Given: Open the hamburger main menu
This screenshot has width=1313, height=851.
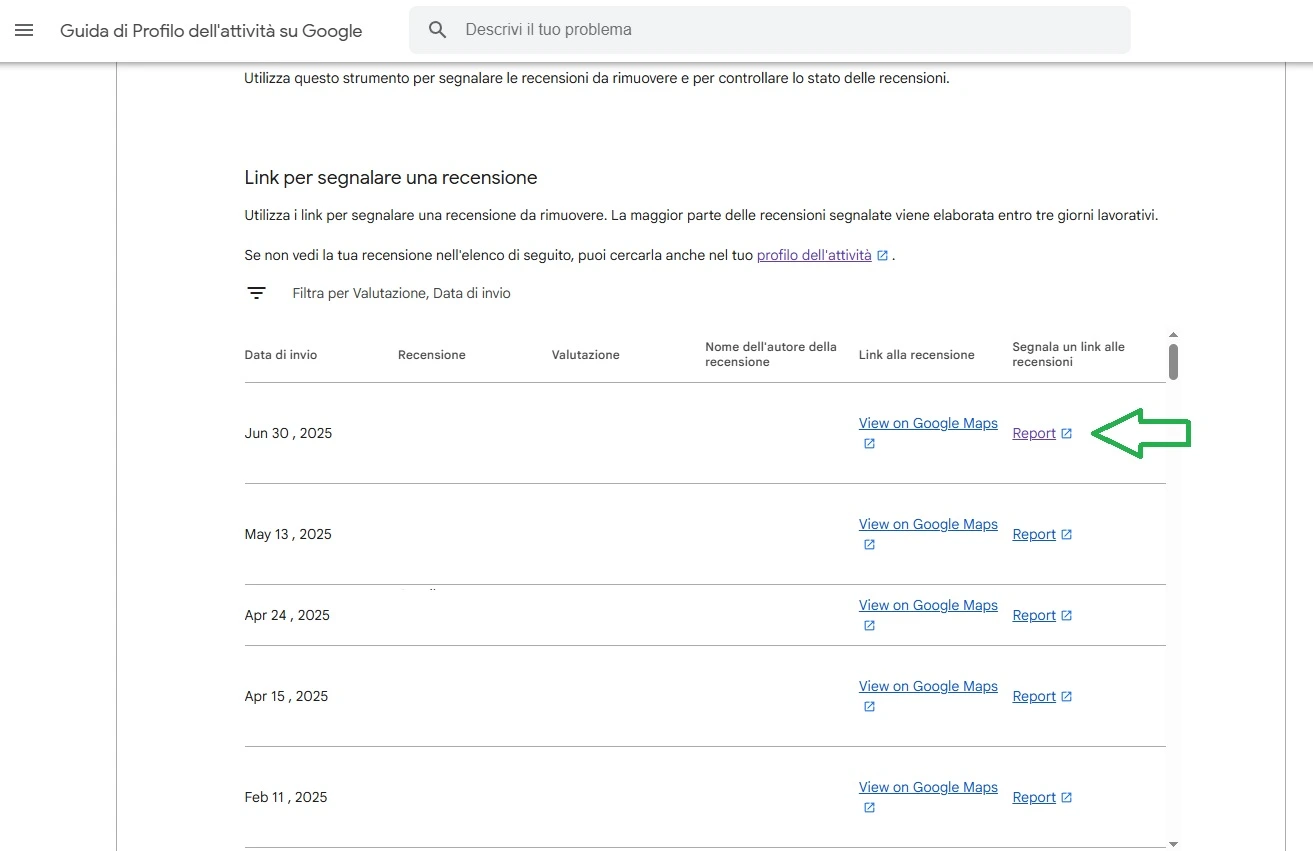Looking at the screenshot, I should pyautogui.click(x=24, y=30).
